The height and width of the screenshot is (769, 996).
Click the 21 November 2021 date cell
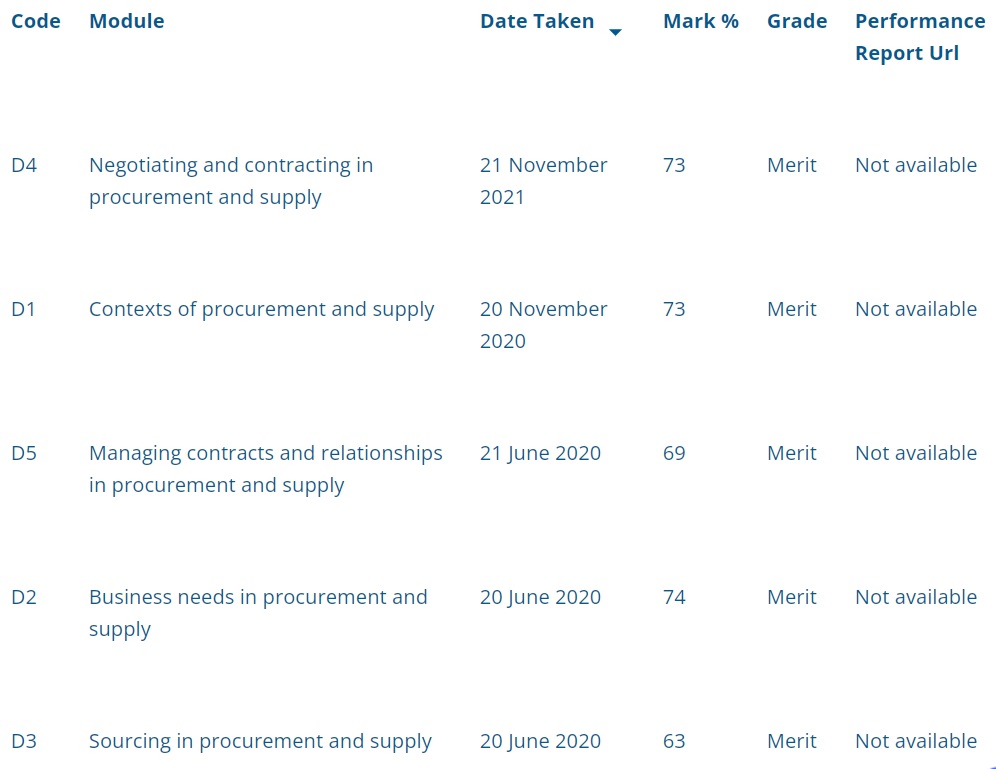pyautogui.click(x=544, y=181)
